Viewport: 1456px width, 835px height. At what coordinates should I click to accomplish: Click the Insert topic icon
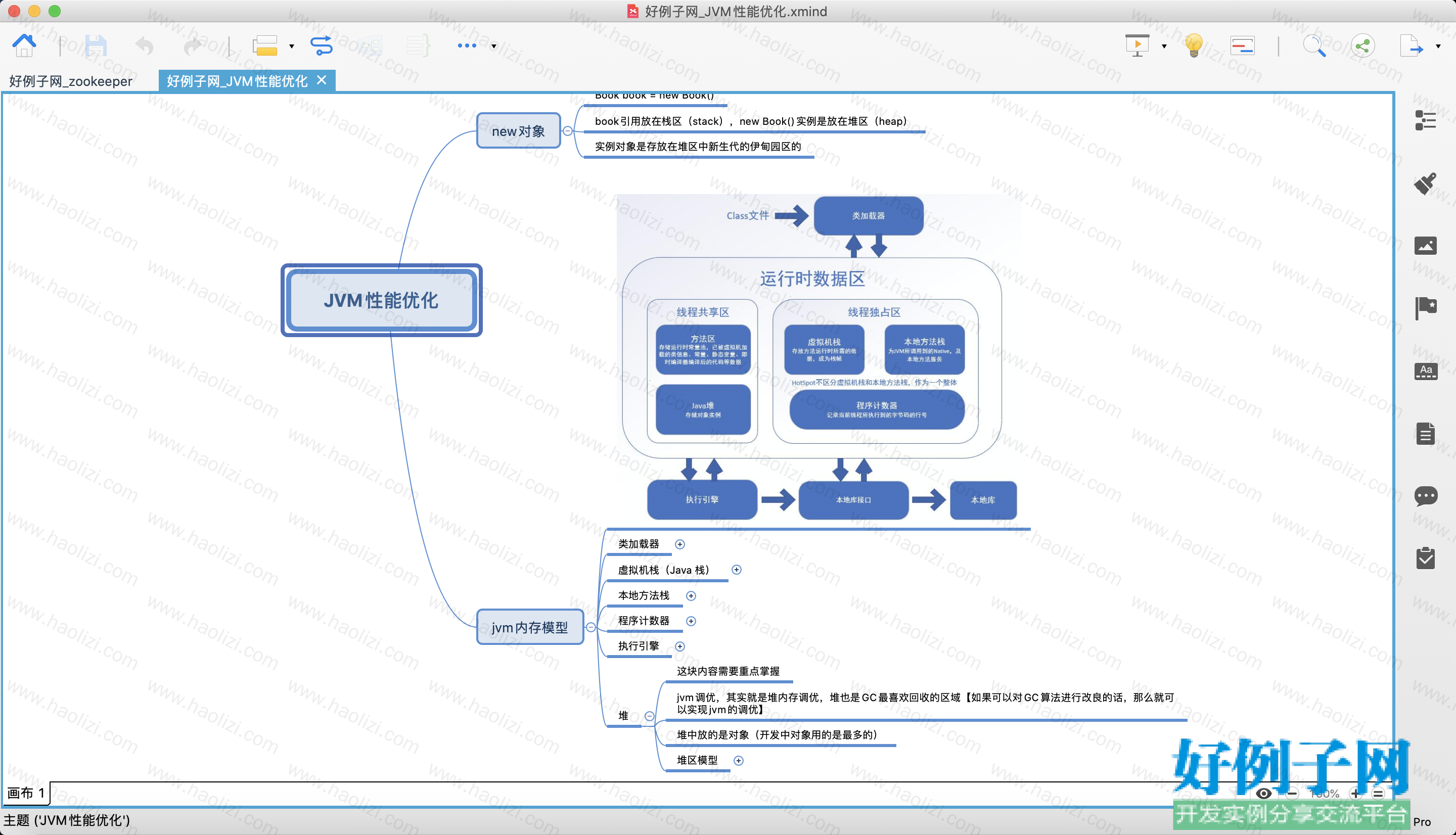265,45
